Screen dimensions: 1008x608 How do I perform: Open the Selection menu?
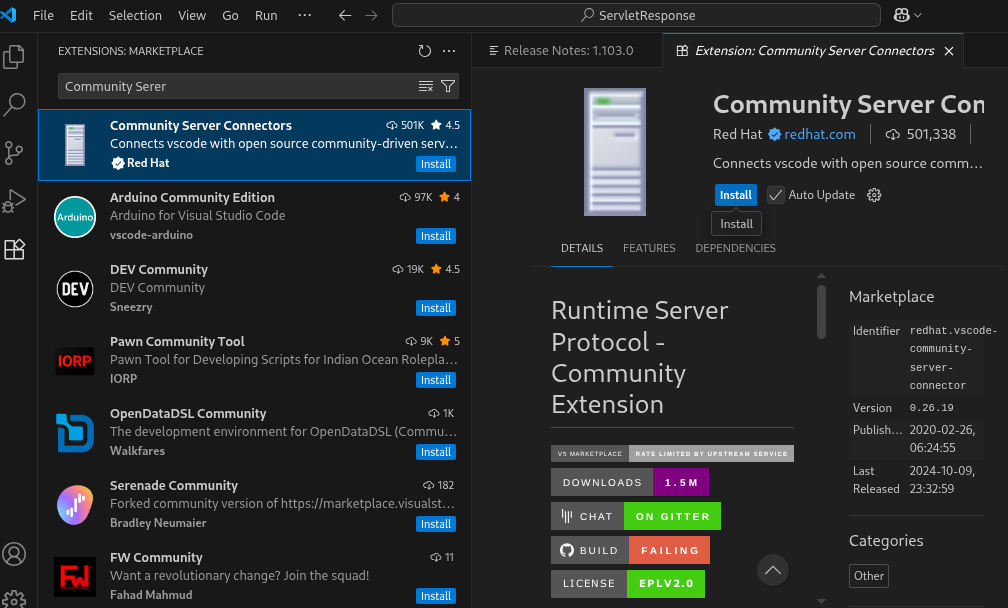(x=135, y=15)
